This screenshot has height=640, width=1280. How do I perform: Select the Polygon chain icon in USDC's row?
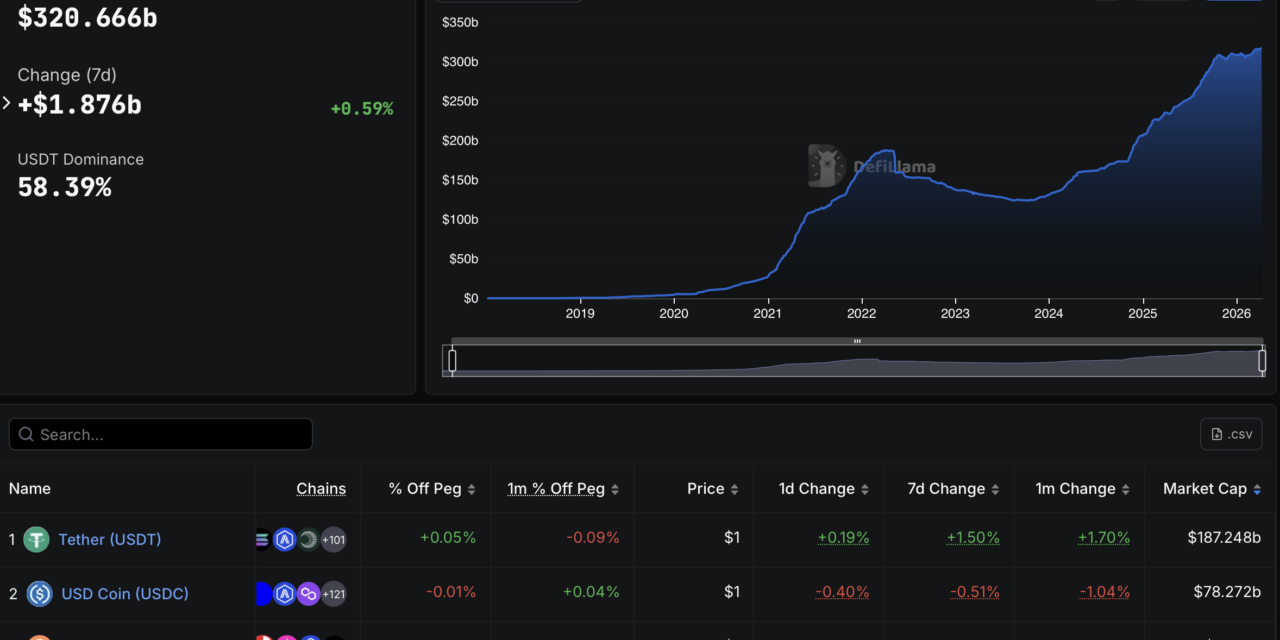click(x=308, y=594)
